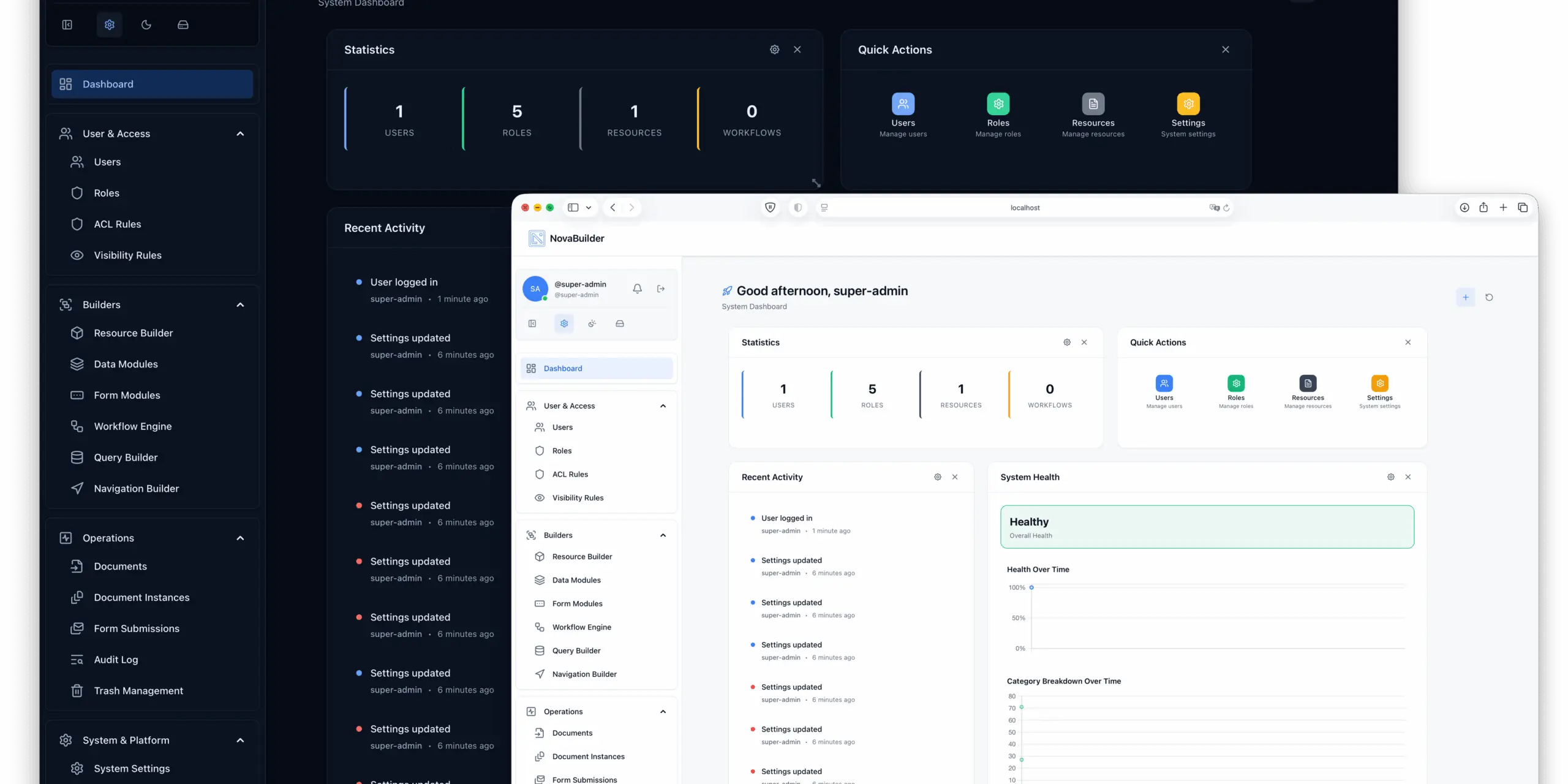Open notifications via the bell icon

coord(637,288)
